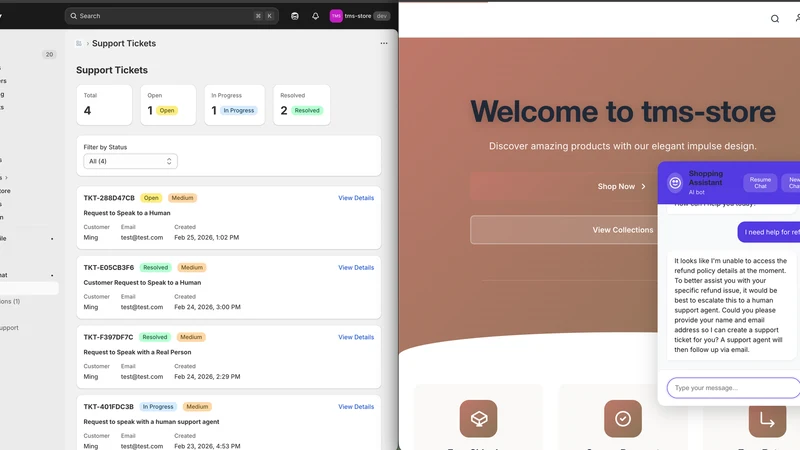Screen dimensions: 800x450
Task: View details of ticket TKT-288D47CB
Action: click(x=356, y=198)
